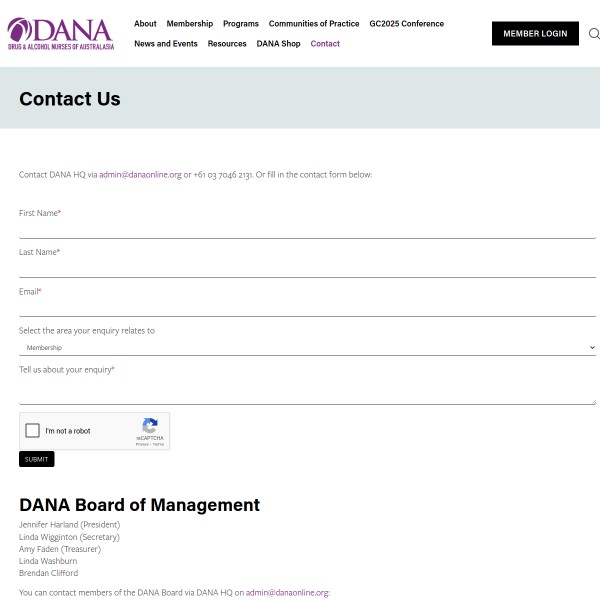
Task: Visit the DANA Shop page
Action: [278, 44]
